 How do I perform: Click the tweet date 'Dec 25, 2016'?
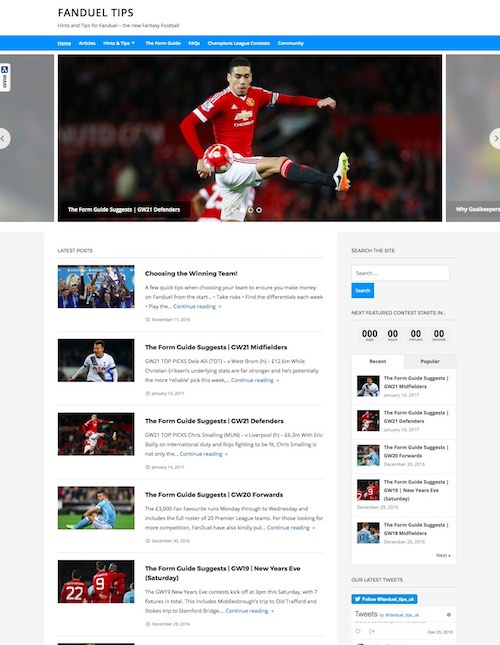[440, 632]
